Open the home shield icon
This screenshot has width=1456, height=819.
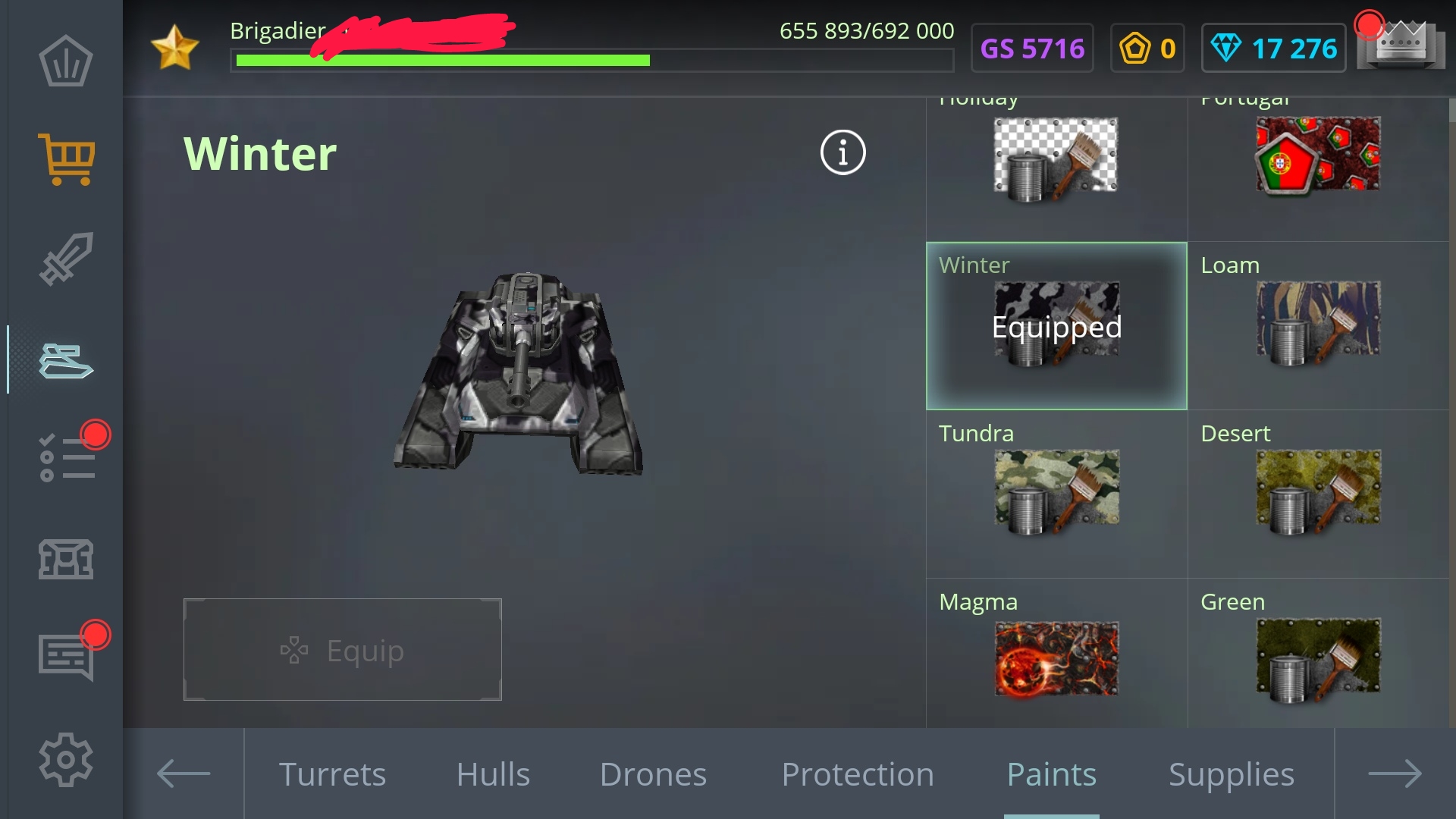(66, 61)
